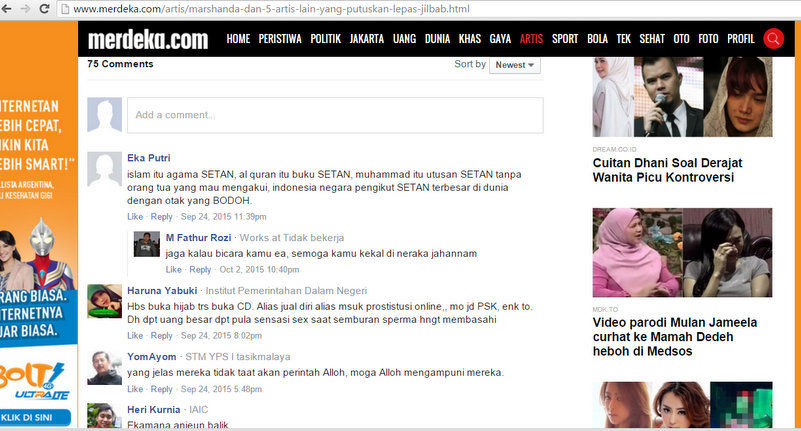The height and width of the screenshot is (431, 801).
Task: Click the Bolt Ultra LTE ad logo
Action: click(x=34, y=381)
